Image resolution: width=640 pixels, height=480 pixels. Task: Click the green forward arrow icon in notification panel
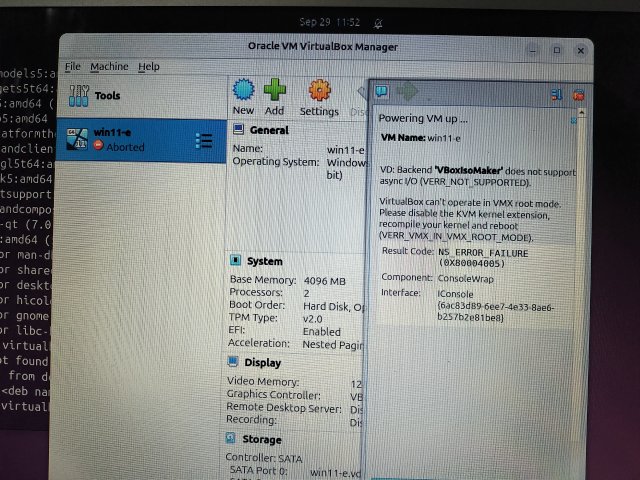point(408,93)
